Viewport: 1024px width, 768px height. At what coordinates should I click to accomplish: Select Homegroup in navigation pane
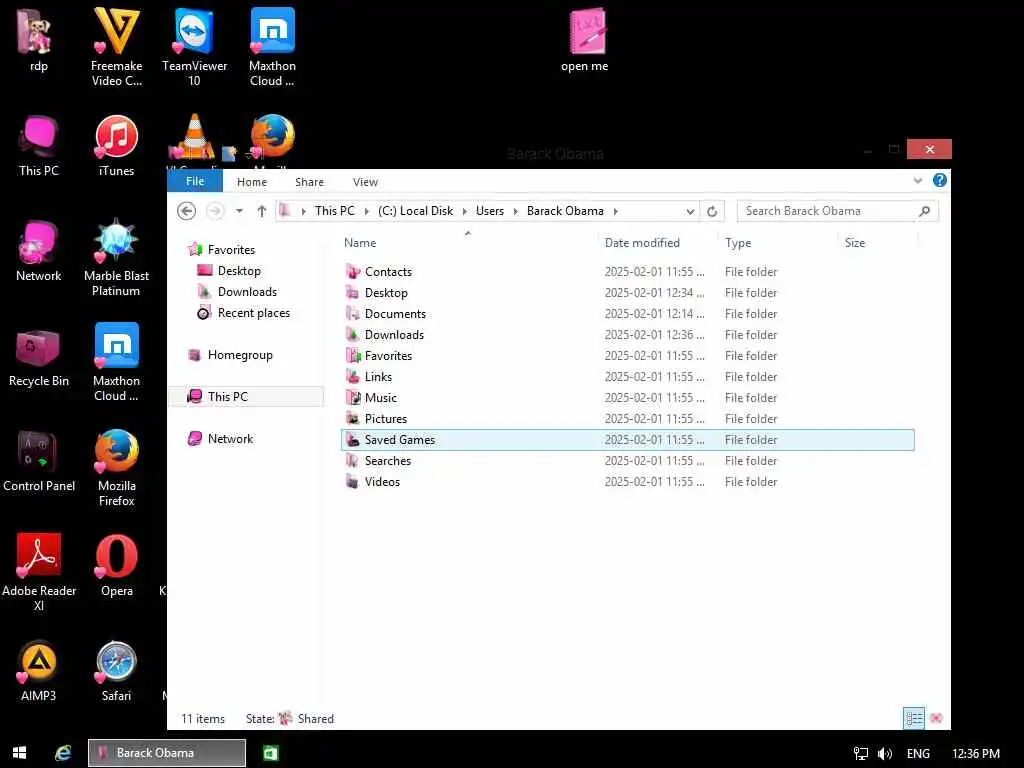(x=230, y=355)
